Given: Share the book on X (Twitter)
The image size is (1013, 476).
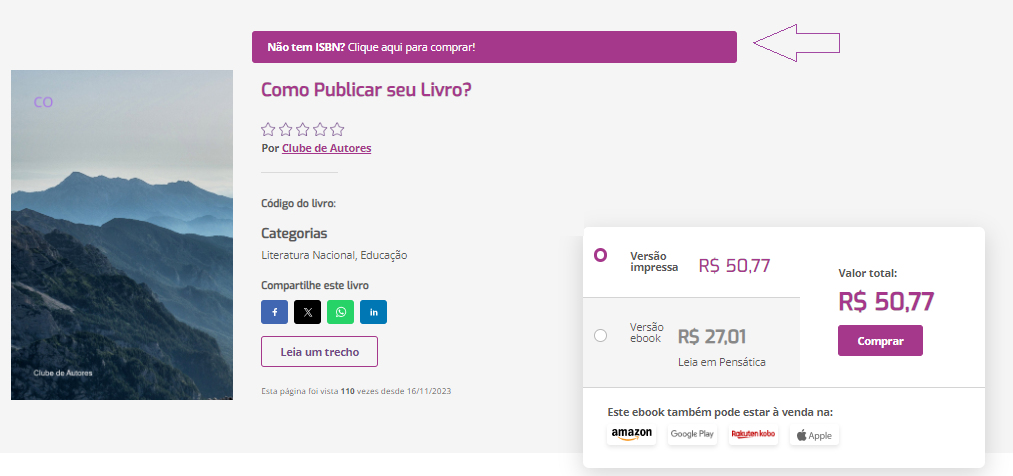Looking at the screenshot, I should (308, 312).
